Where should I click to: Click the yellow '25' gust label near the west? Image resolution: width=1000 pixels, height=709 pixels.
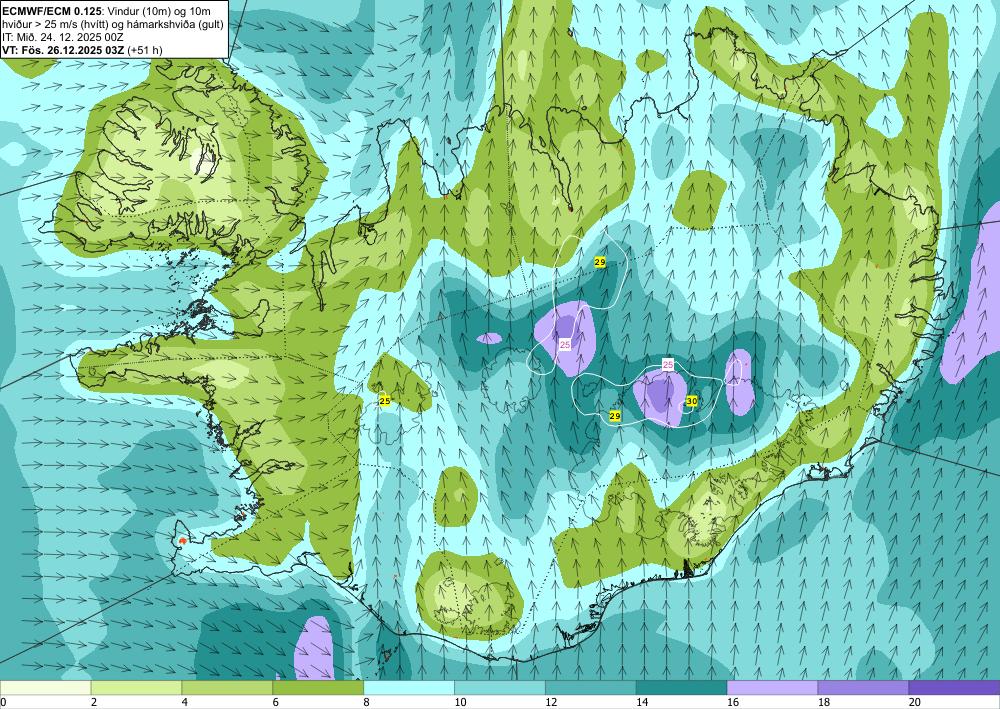pos(385,400)
